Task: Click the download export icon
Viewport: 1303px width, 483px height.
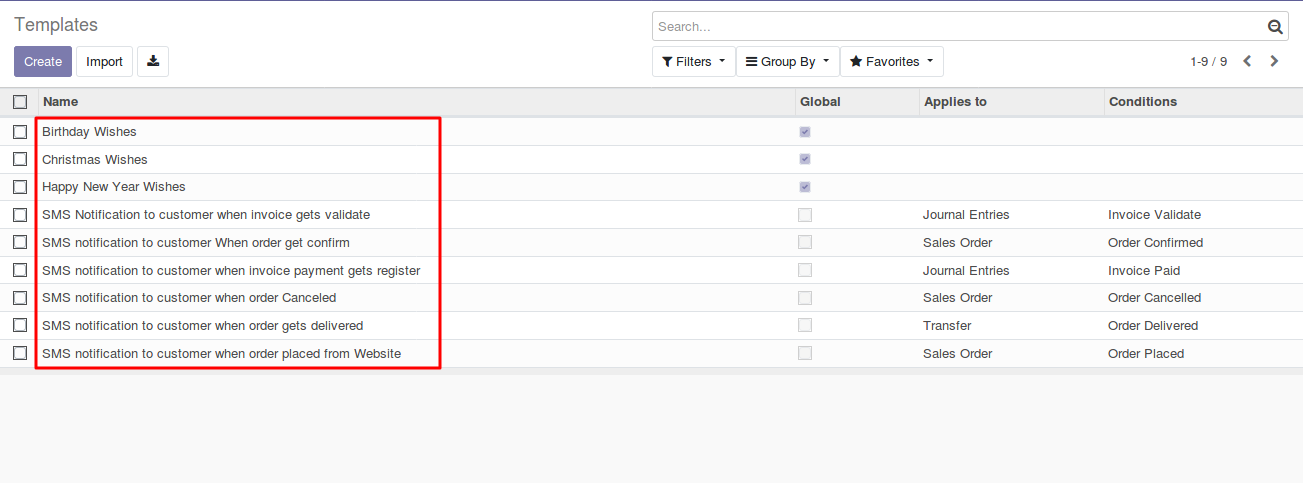Action: (153, 61)
